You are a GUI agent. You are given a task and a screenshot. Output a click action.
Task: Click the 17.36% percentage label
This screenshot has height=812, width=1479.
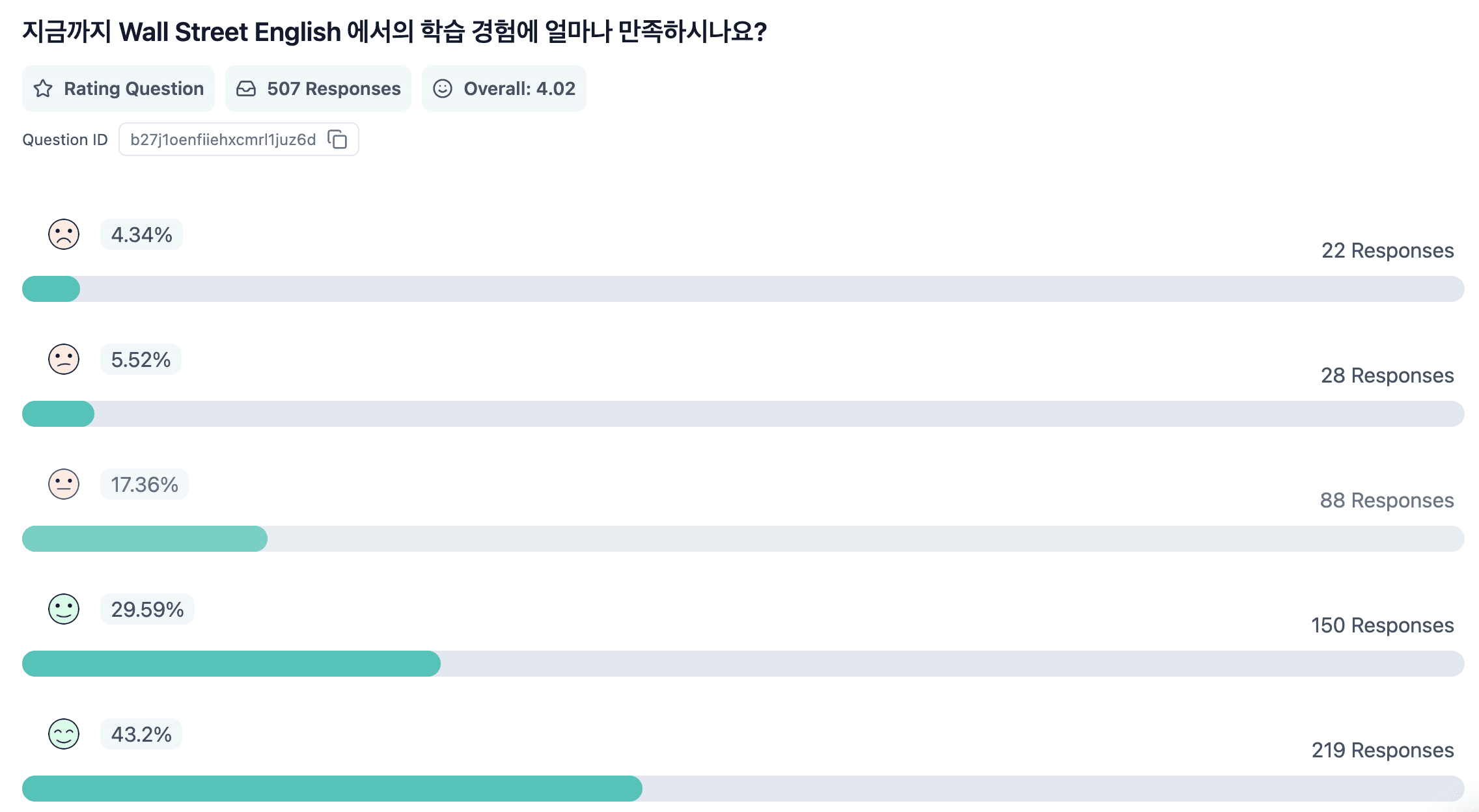point(145,484)
